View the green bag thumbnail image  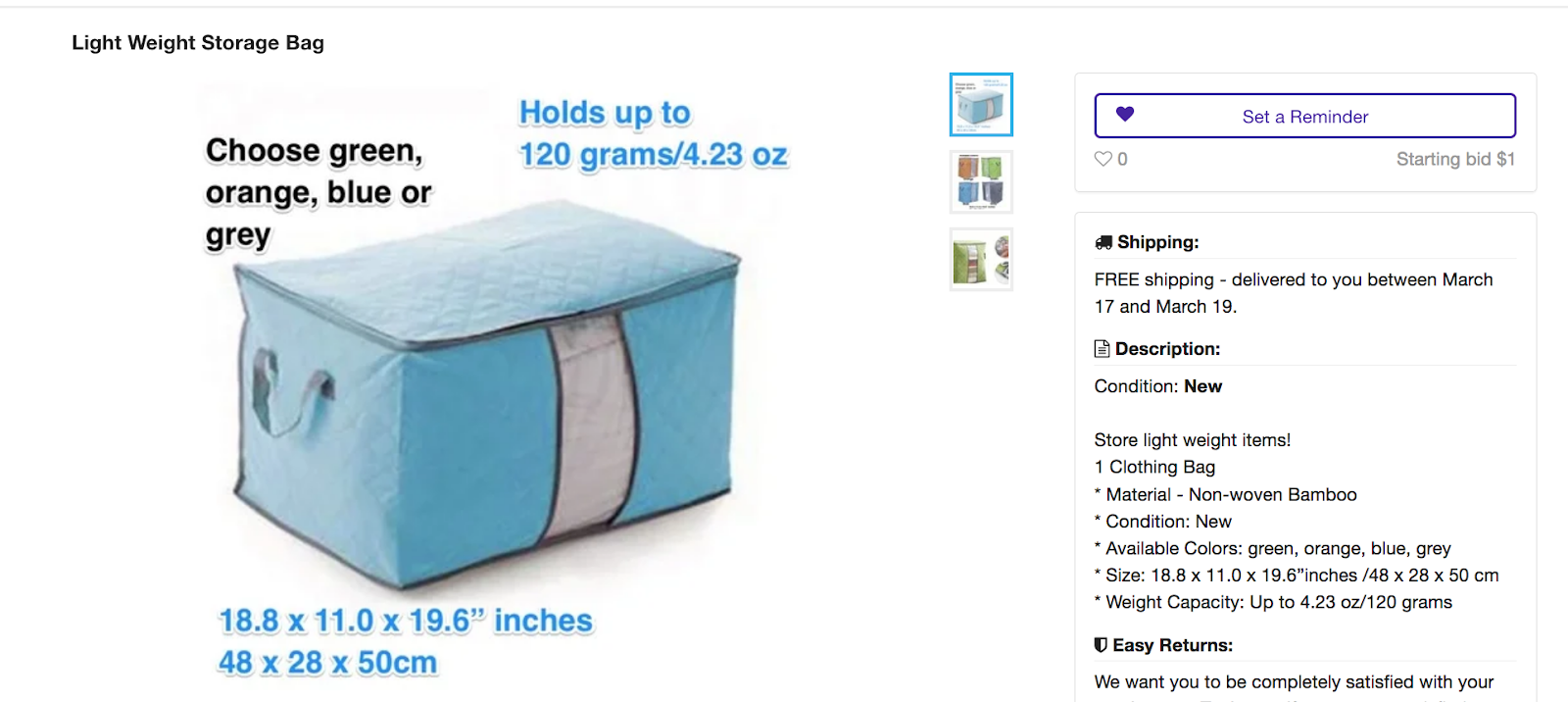tap(981, 260)
